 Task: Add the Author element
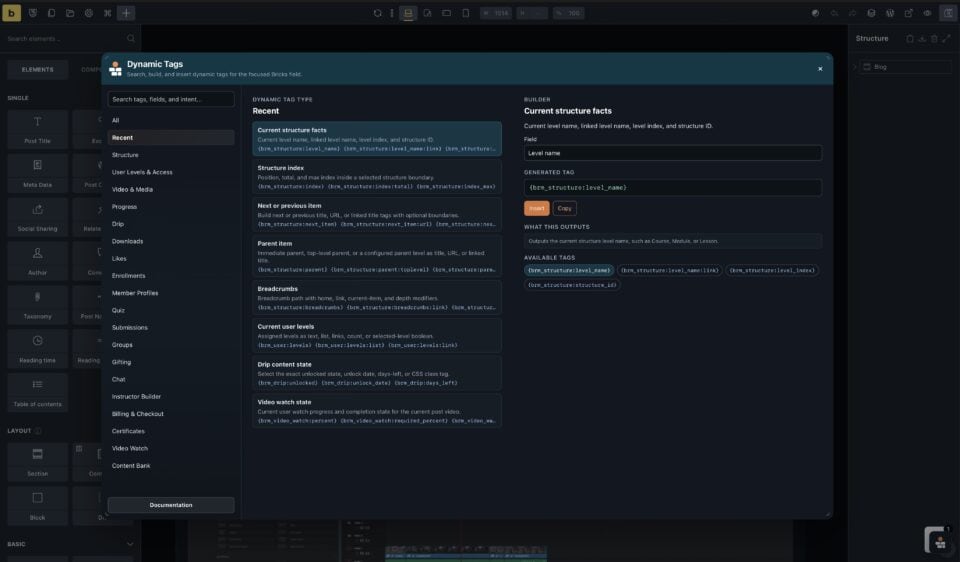coord(37,261)
